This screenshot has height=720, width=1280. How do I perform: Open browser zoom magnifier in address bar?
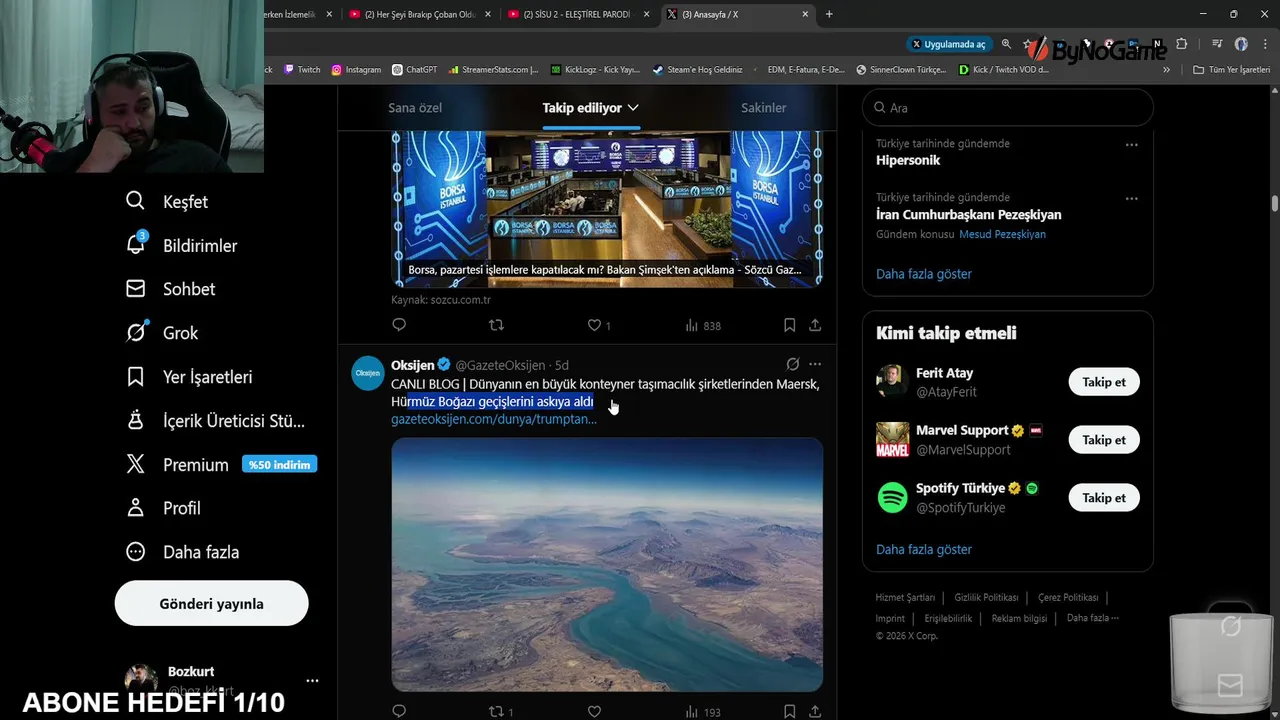pyautogui.click(x=1006, y=44)
